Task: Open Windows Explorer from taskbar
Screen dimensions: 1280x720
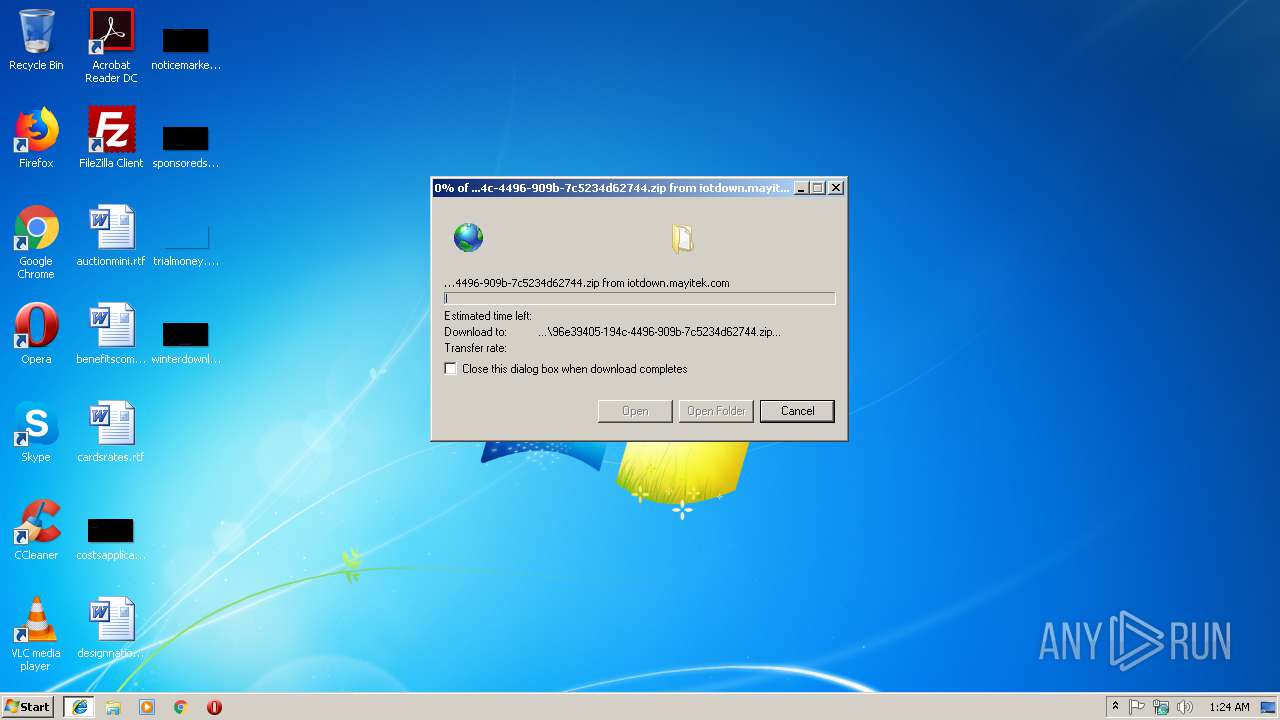Action: tap(113, 707)
